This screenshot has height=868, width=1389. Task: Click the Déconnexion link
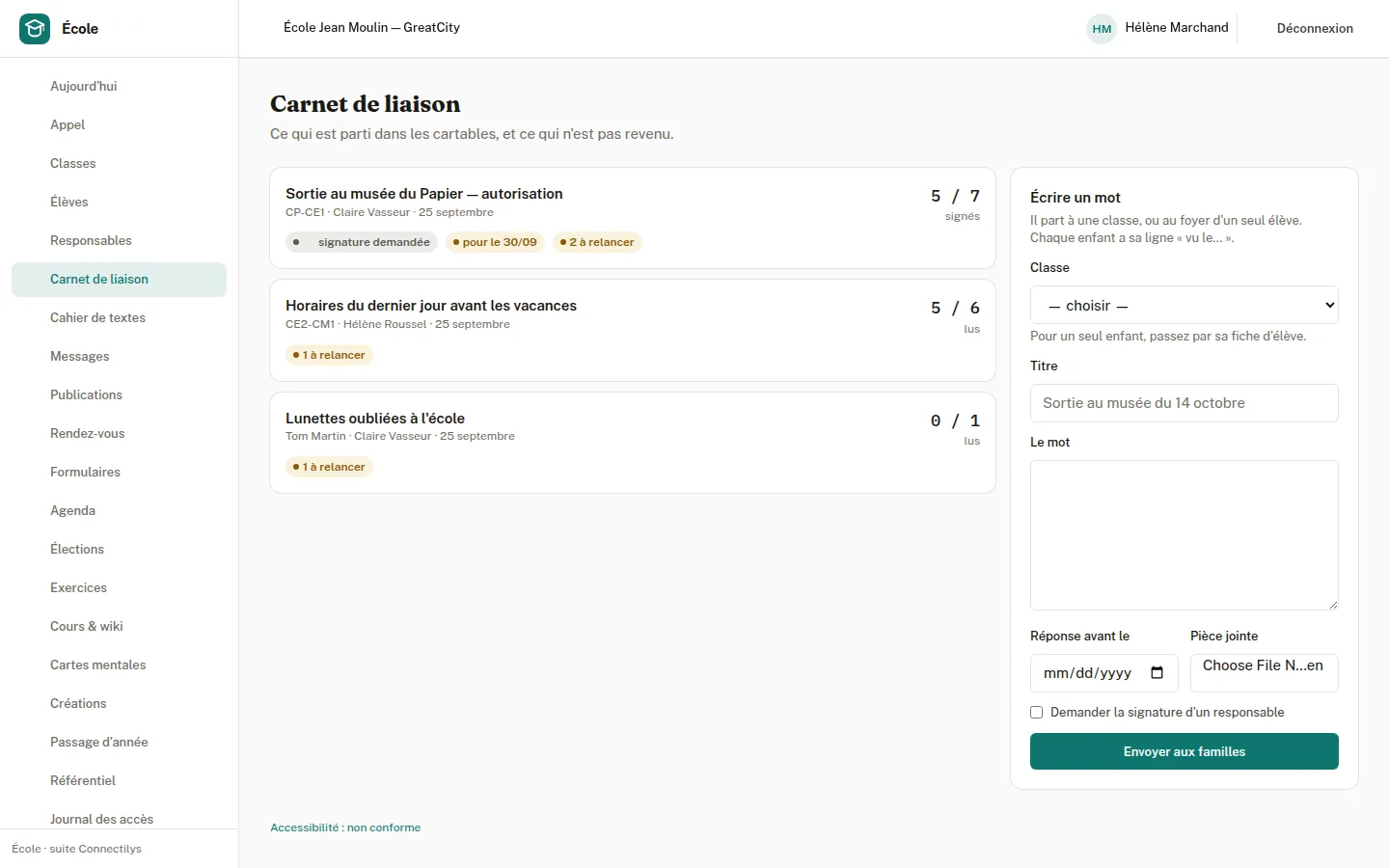pyautogui.click(x=1315, y=29)
